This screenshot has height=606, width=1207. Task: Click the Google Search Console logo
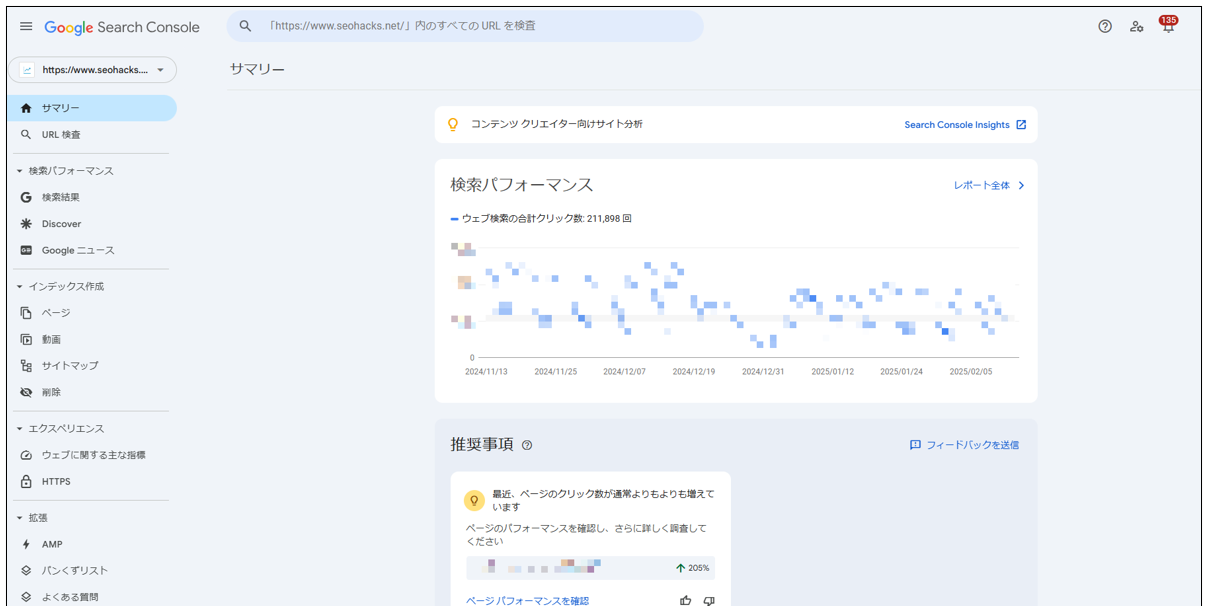pos(122,27)
